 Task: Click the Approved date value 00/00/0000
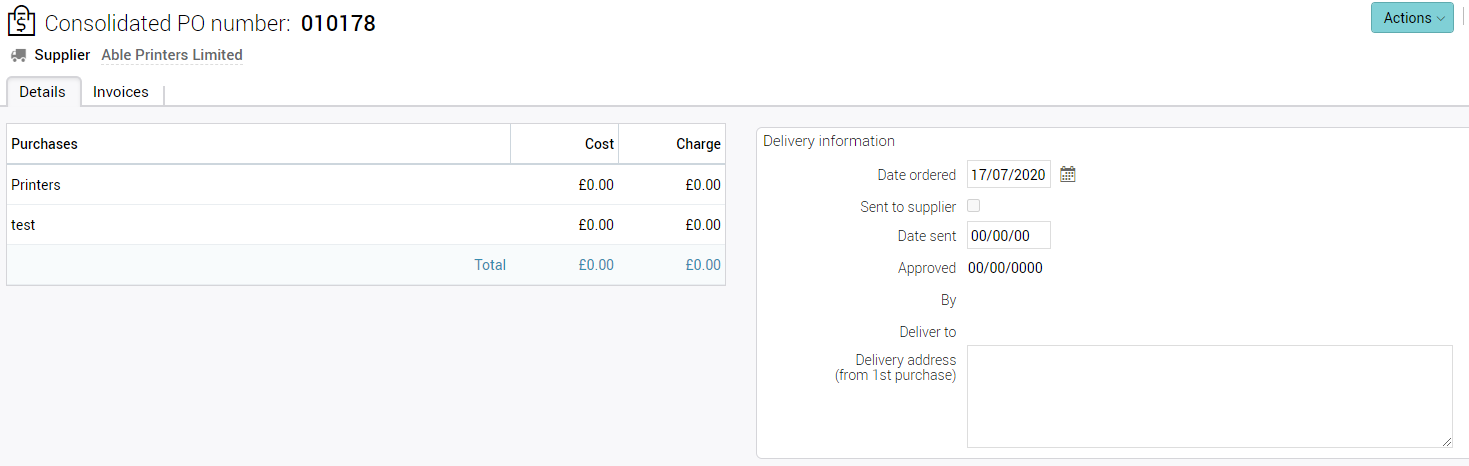coord(1005,268)
